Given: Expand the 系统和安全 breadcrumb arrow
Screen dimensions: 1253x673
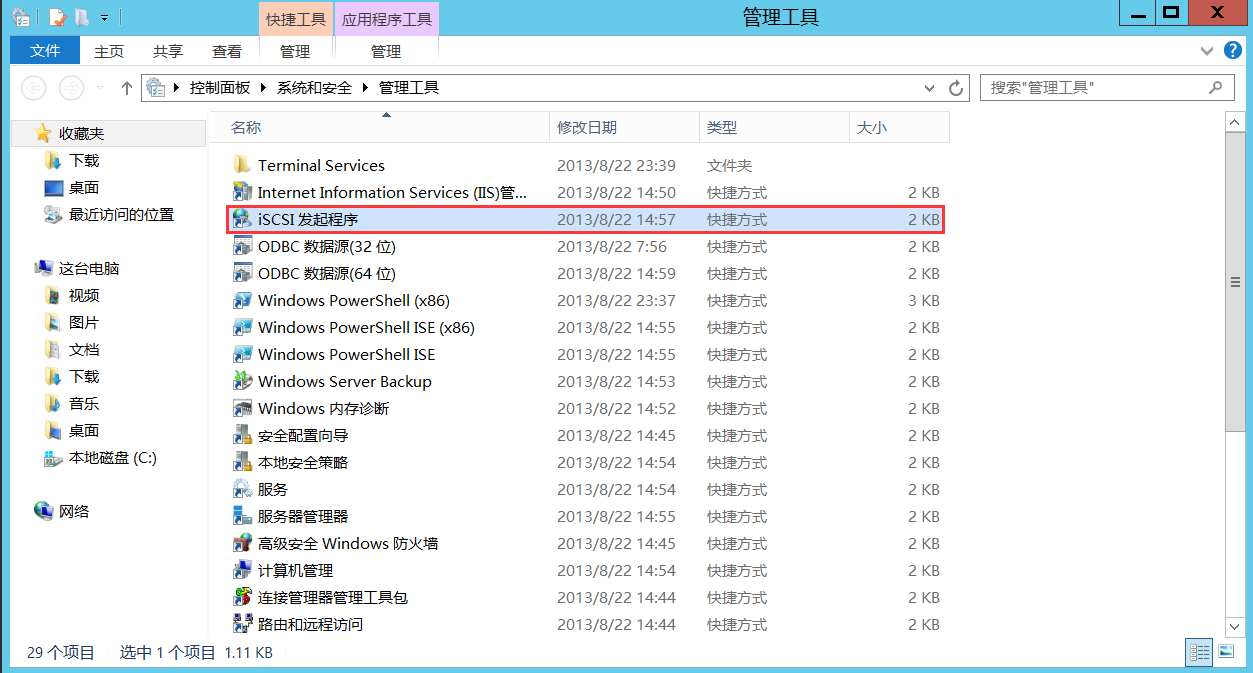Looking at the screenshot, I should tap(365, 88).
